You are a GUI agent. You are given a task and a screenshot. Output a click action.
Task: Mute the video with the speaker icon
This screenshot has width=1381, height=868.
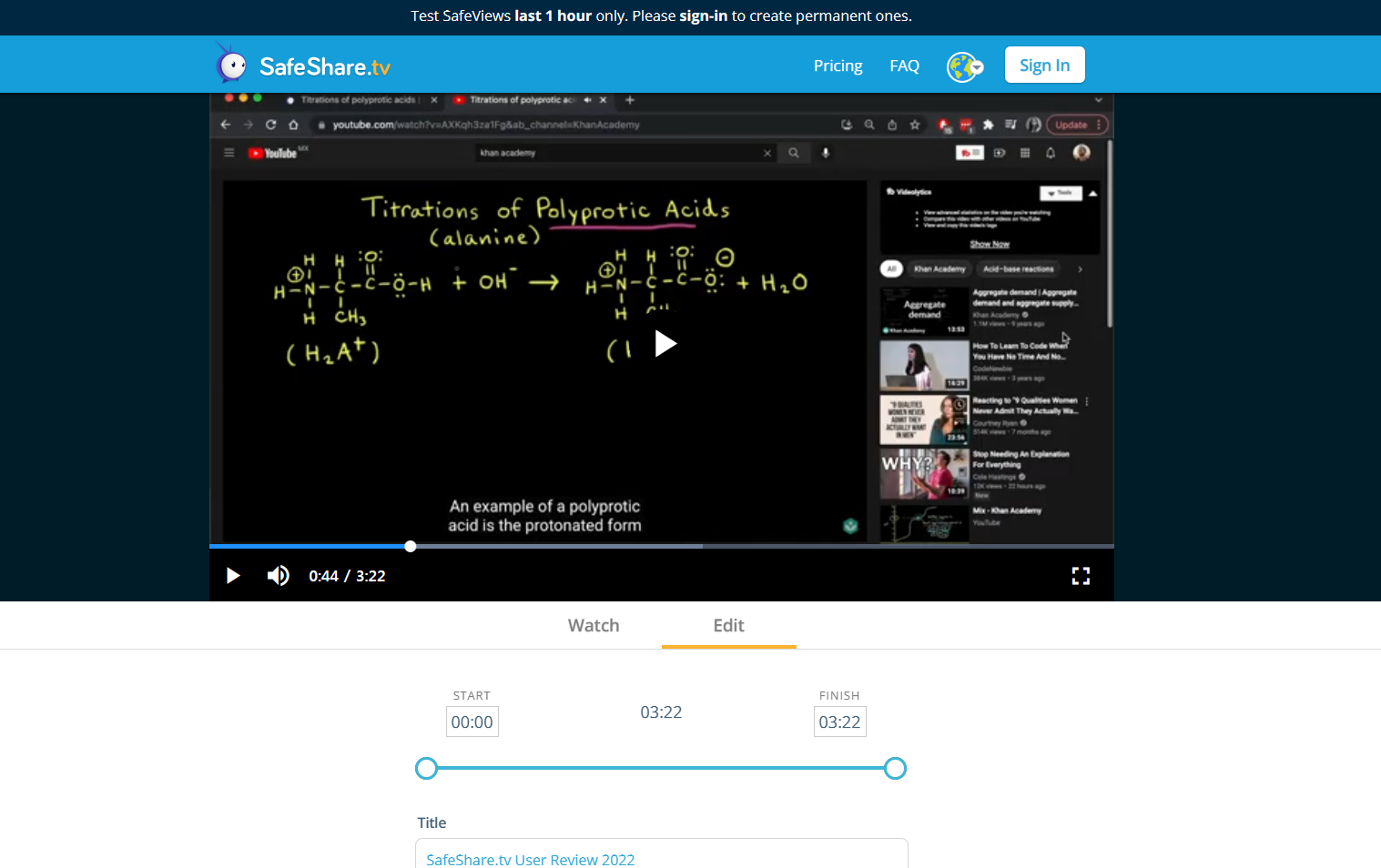tap(278, 575)
